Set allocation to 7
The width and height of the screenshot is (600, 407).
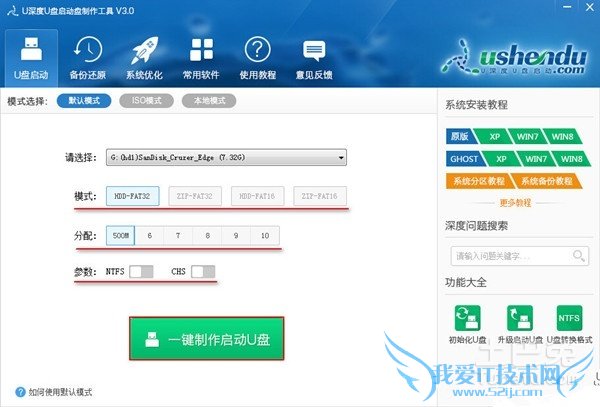178,236
